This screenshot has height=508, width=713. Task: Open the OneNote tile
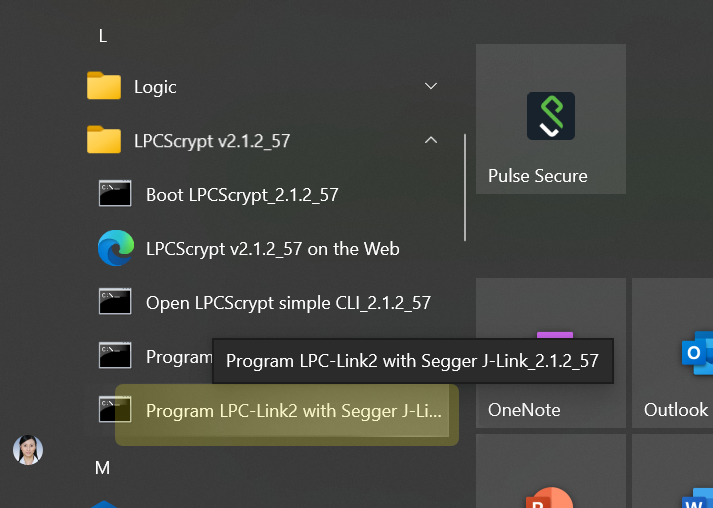click(x=551, y=353)
